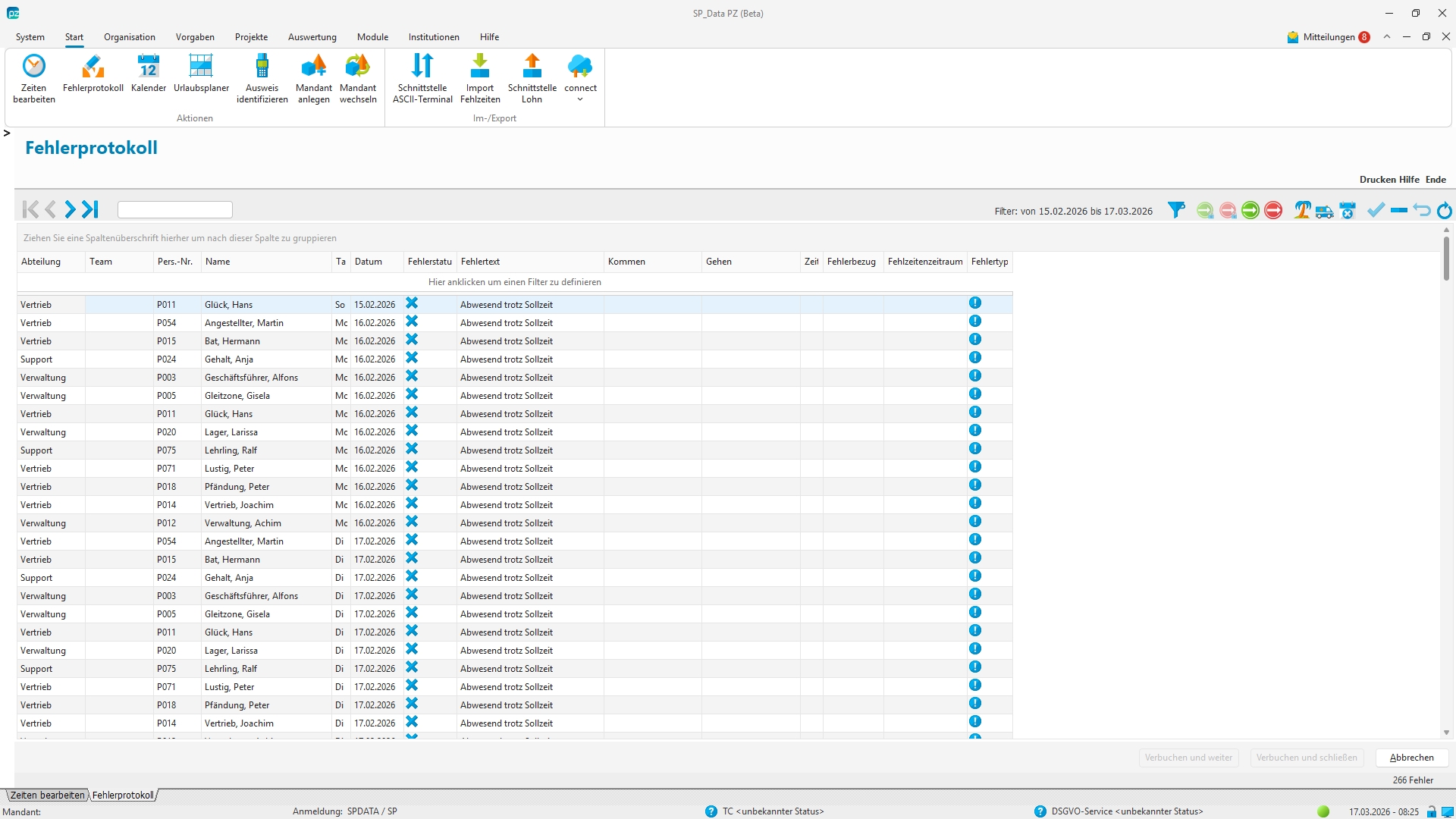Screen dimensions: 1456x819
Task: Collapse the ribbon with chevron
Action: (1387, 37)
